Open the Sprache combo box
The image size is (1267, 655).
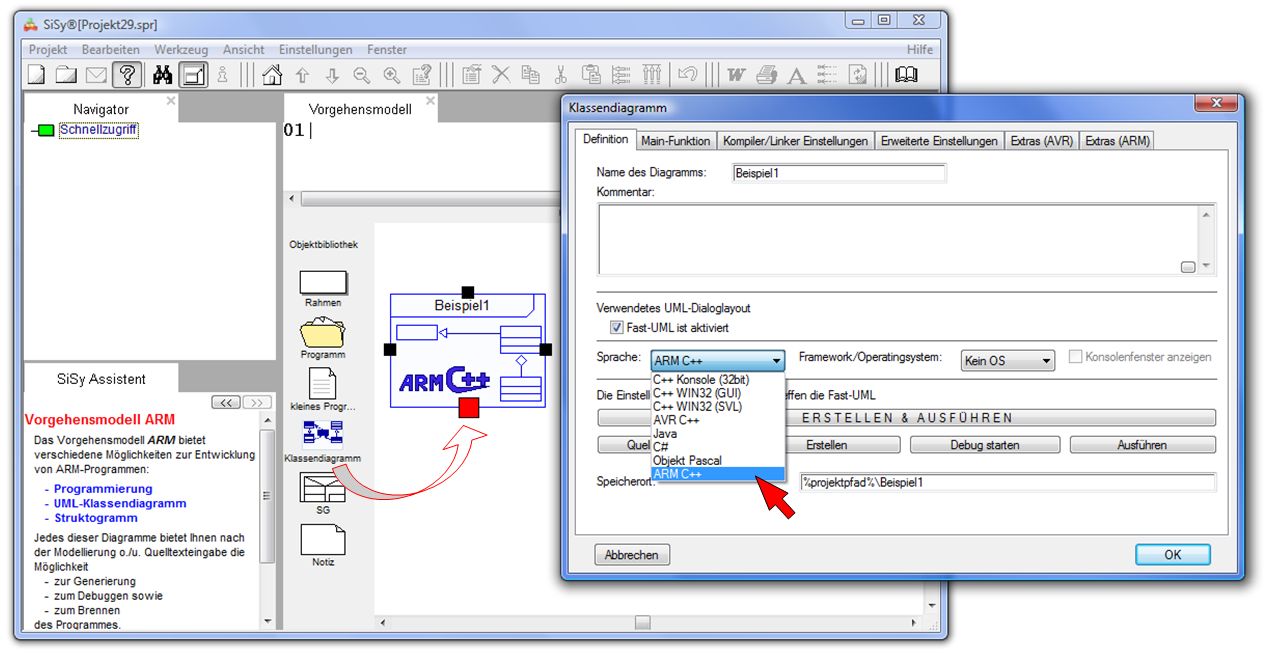(x=717, y=361)
